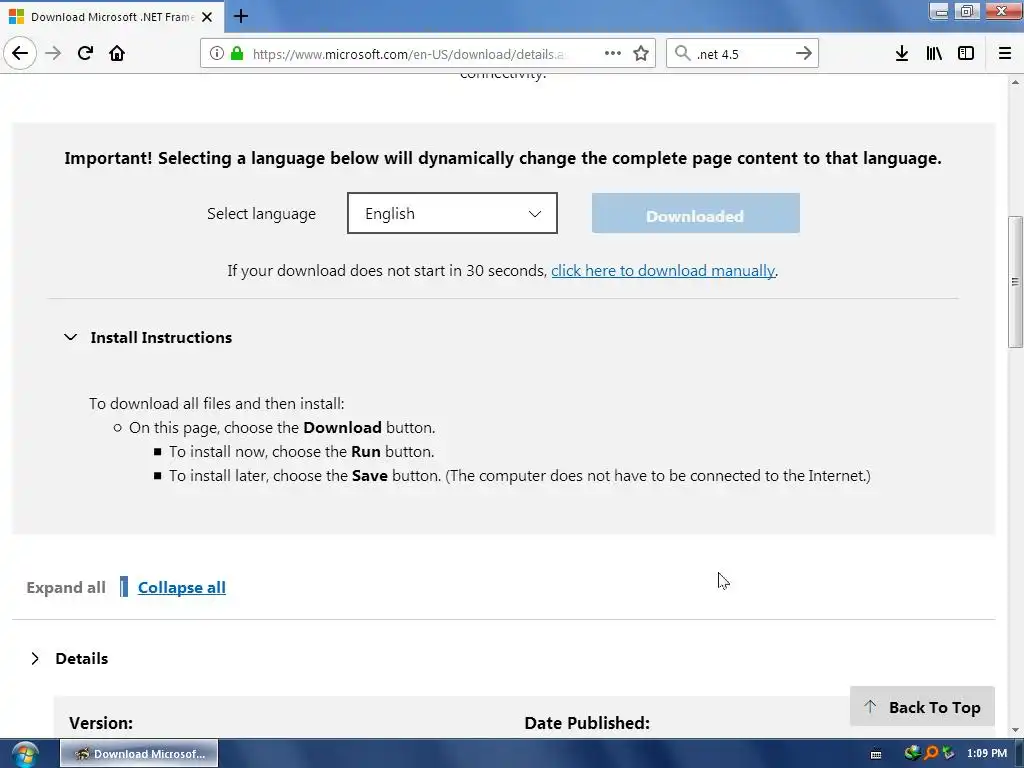Click the vertical scrollbar thumb
1024x768 pixels.
[1015, 281]
